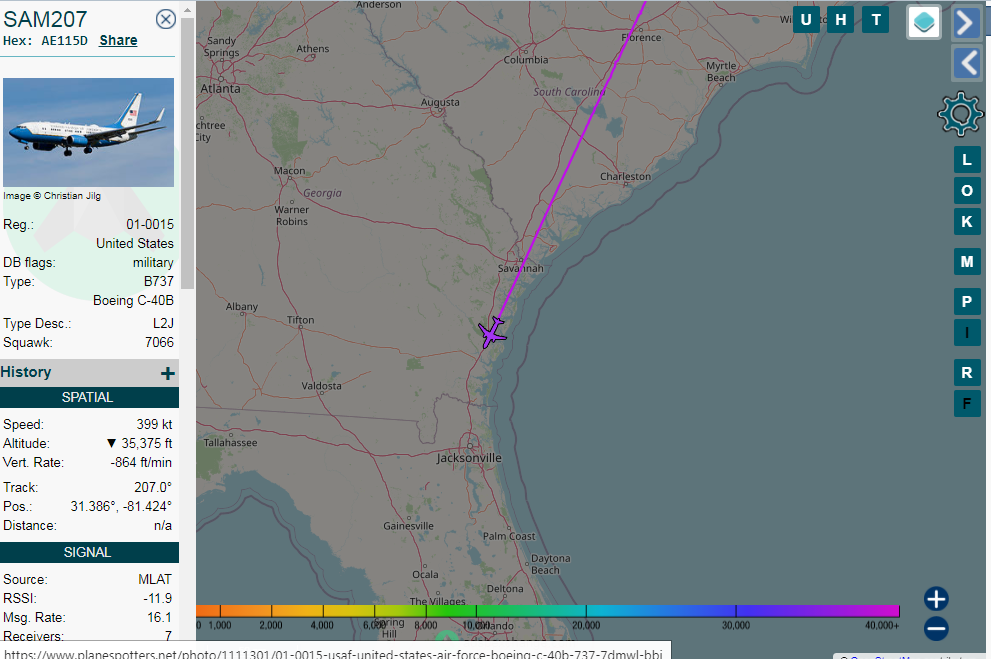Click the Gainesville label on the map
The image size is (991, 659).
tap(408, 526)
